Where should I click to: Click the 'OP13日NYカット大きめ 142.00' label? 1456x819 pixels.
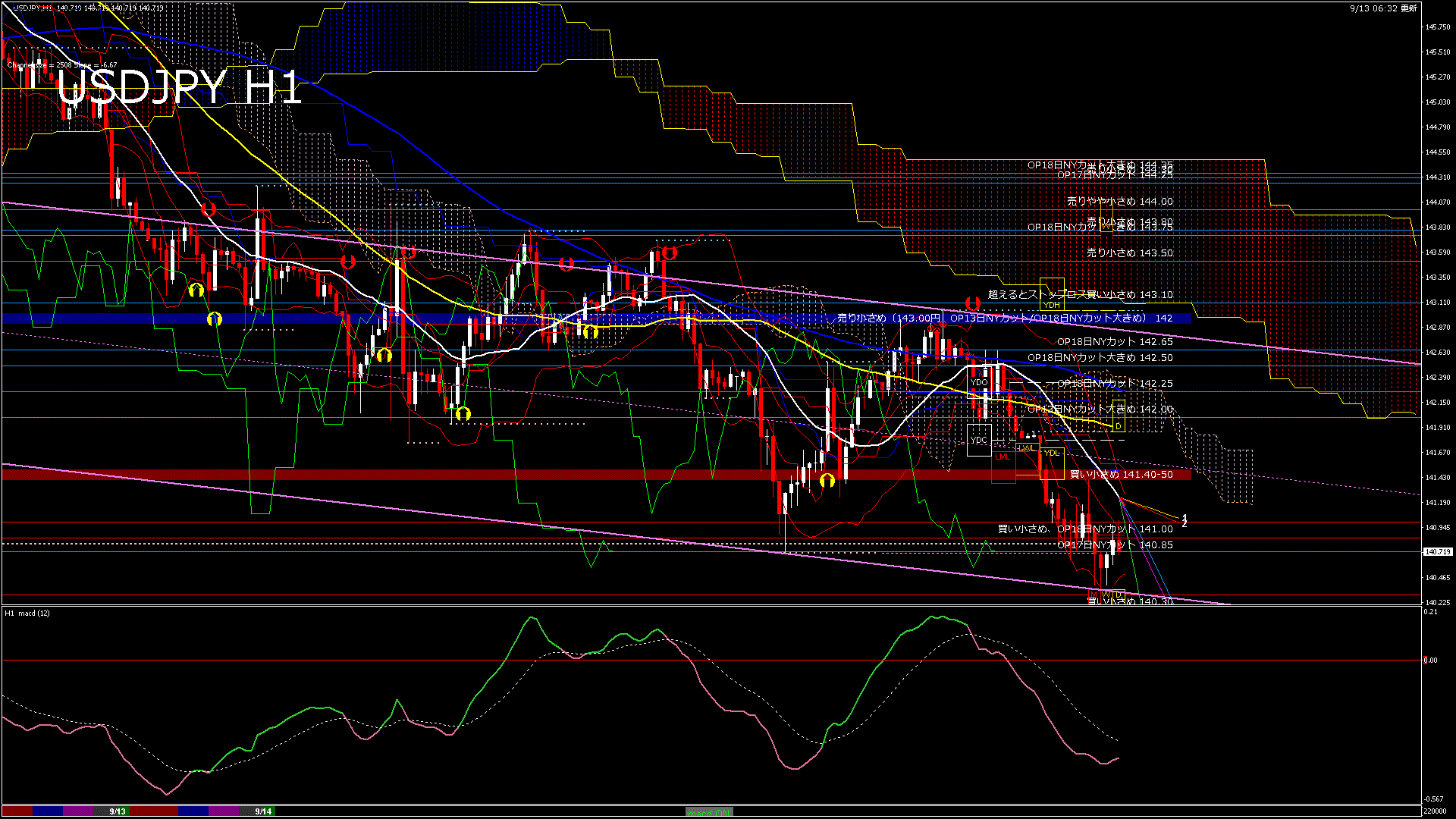coord(1100,409)
